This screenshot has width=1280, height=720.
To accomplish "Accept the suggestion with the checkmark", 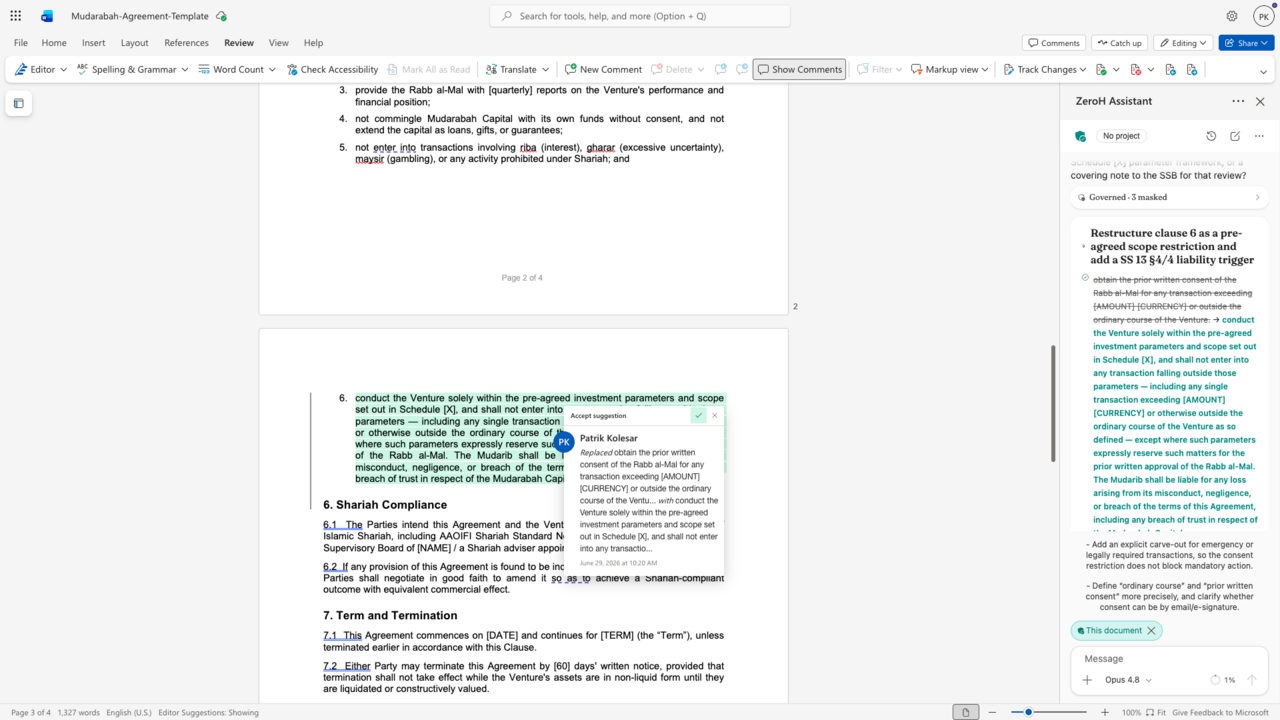I will tap(698, 415).
